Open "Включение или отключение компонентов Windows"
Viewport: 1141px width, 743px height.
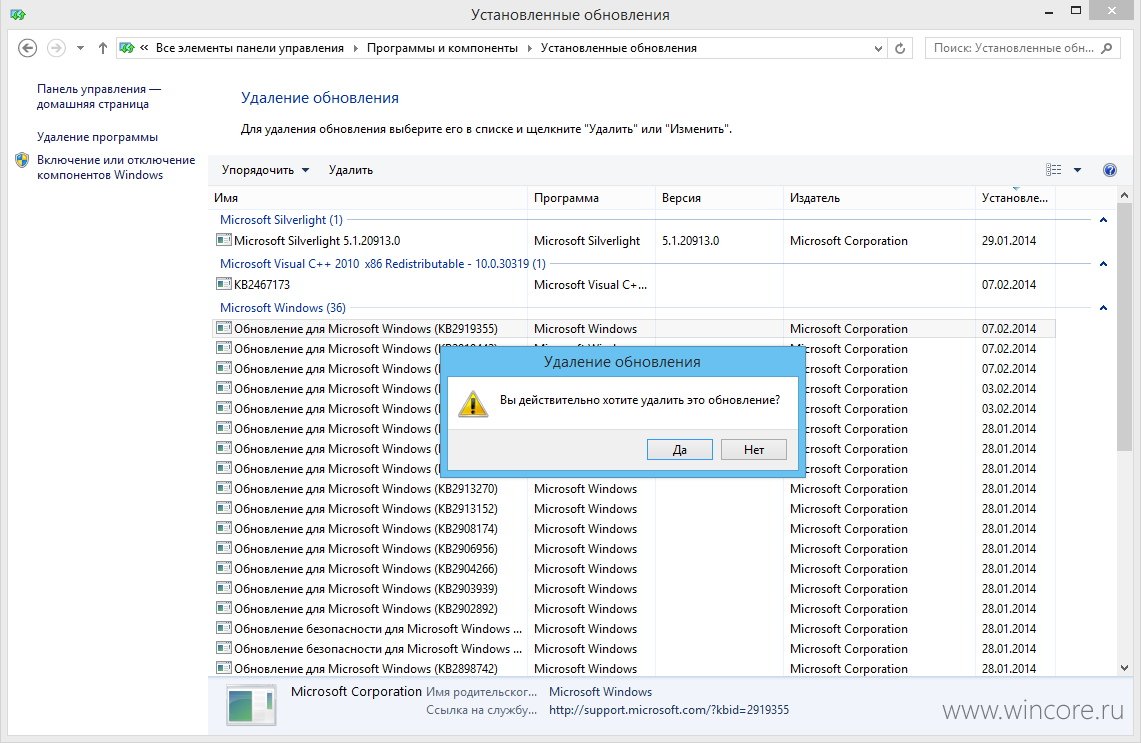[116, 167]
